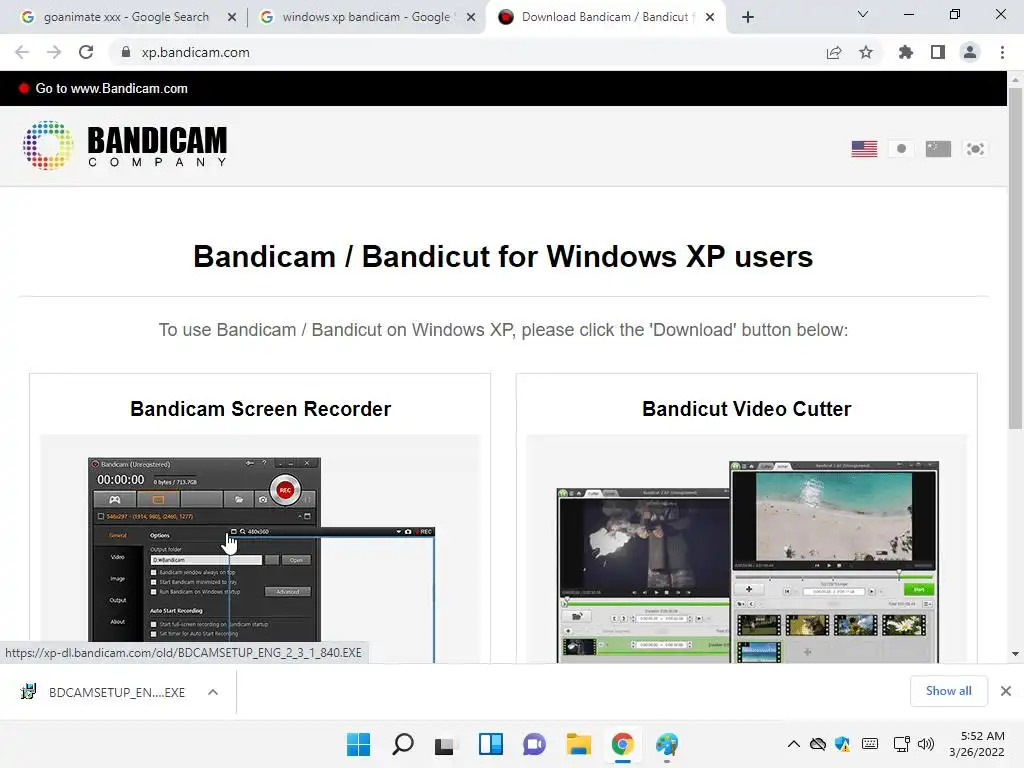Switch to goanimate xxx Google Search tab

coord(127,17)
